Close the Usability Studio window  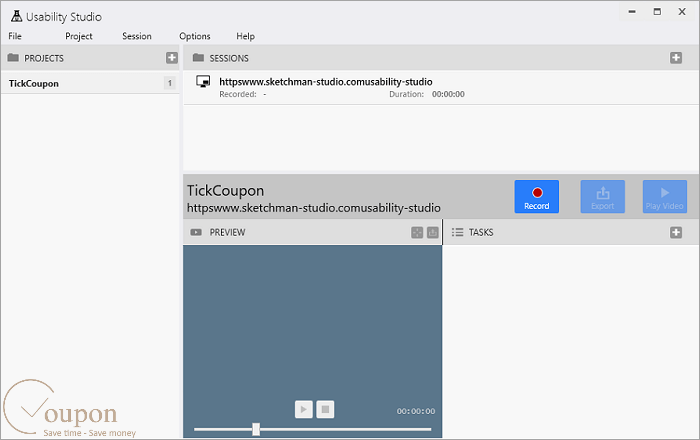(x=682, y=12)
